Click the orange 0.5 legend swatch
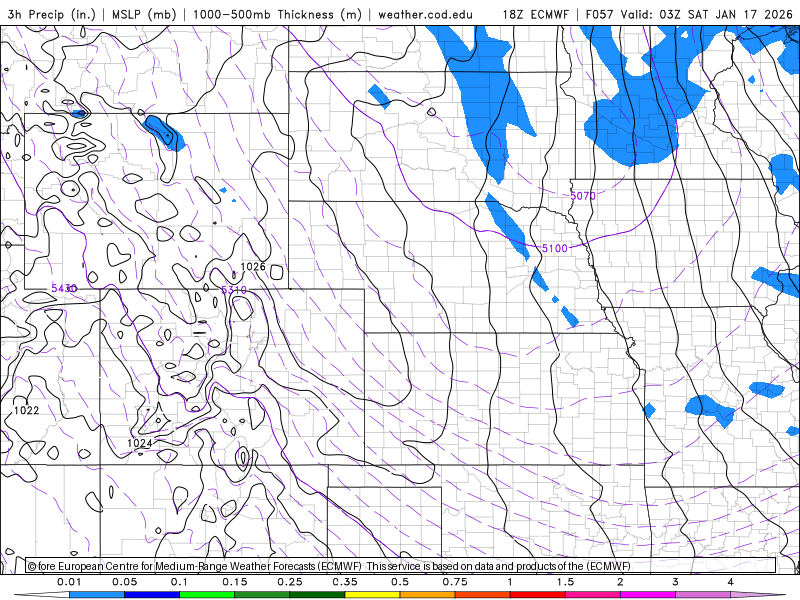 428,595
